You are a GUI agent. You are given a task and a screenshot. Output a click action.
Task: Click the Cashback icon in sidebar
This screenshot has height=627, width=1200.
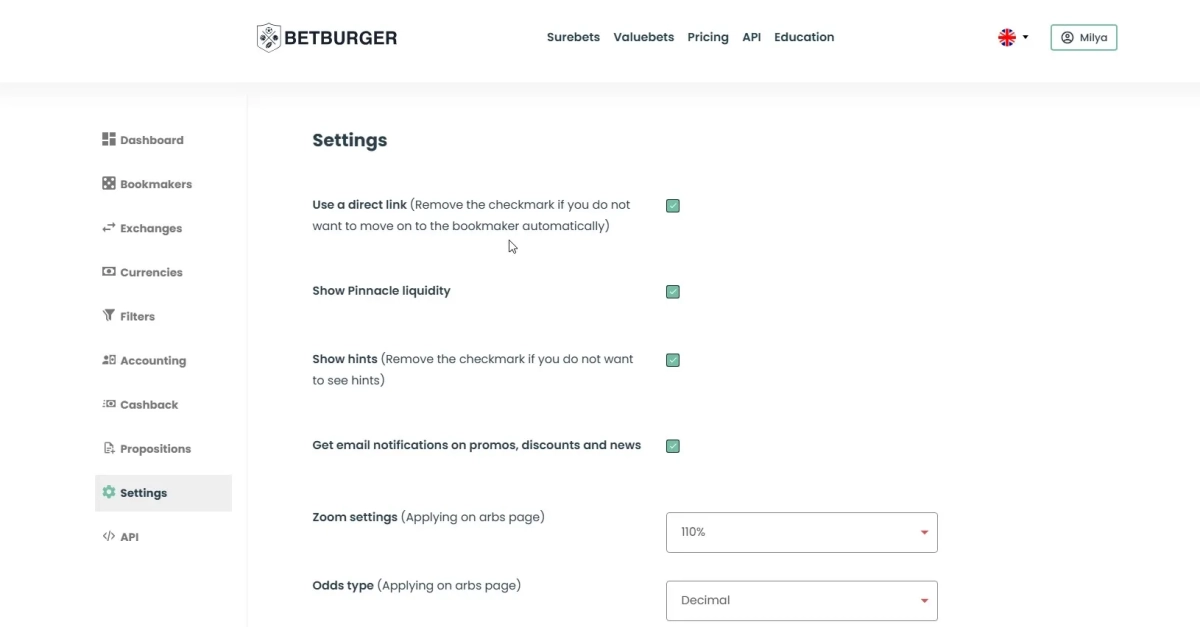[x=109, y=404]
